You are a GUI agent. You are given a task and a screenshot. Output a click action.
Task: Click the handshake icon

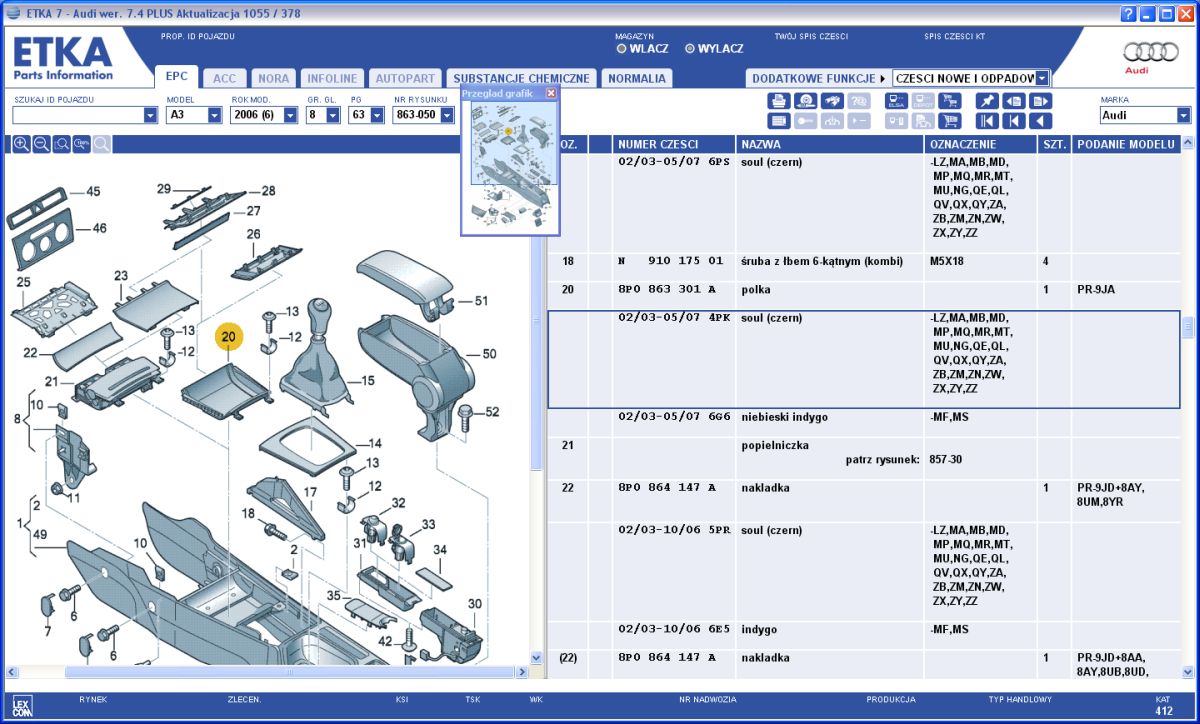click(x=832, y=101)
